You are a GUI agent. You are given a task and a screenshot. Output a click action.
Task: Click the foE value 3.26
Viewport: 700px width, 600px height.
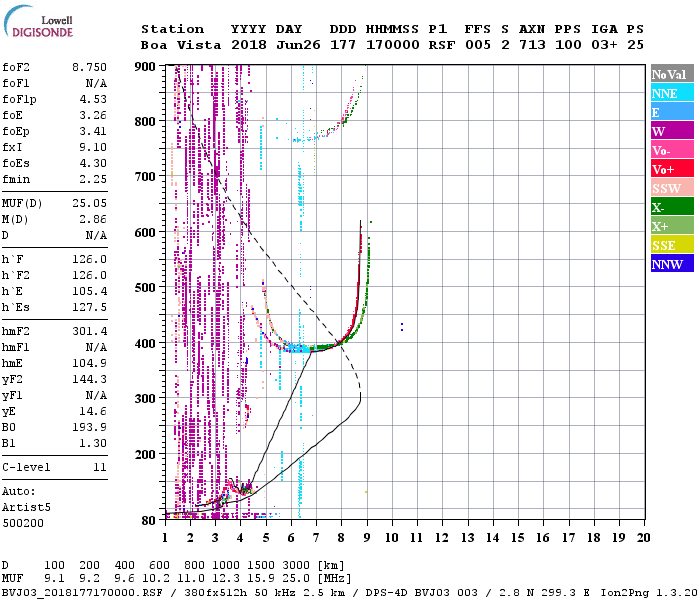93,115
